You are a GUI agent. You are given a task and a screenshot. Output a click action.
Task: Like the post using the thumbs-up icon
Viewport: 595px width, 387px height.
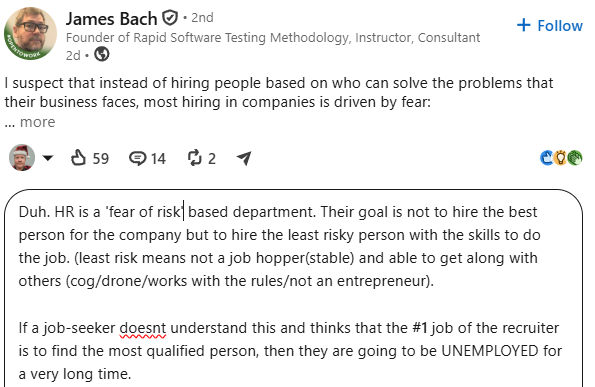point(79,158)
